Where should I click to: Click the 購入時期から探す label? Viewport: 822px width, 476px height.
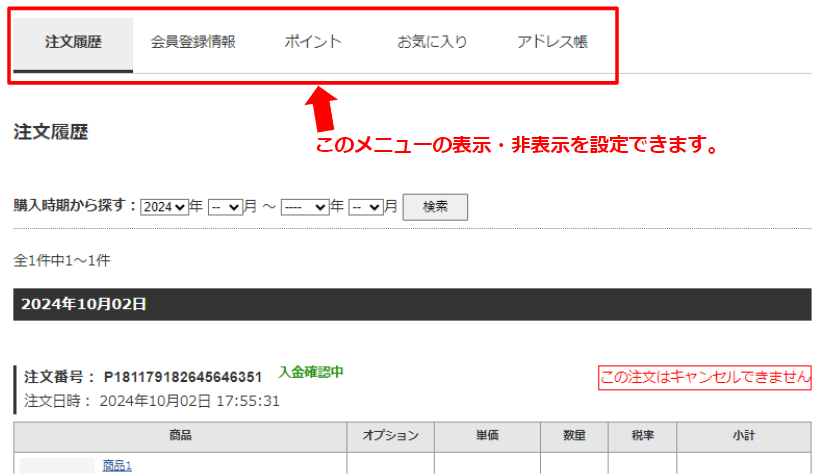(75, 205)
